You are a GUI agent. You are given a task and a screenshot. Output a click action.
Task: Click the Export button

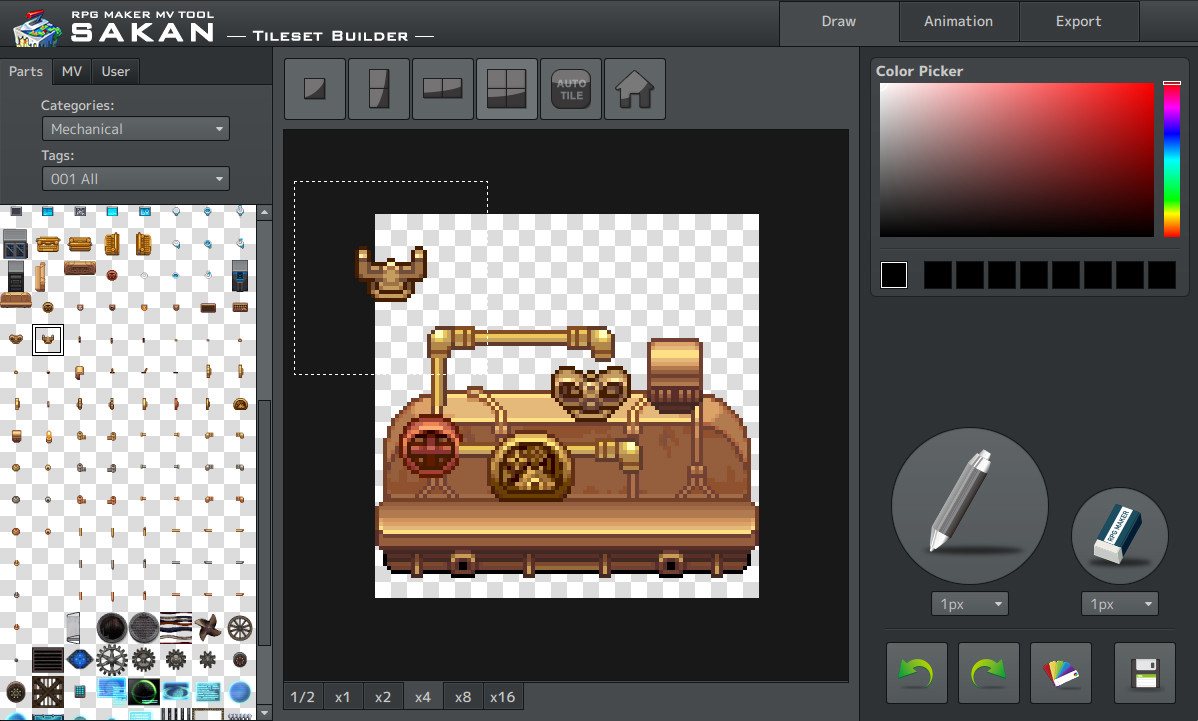[x=1078, y=21]
